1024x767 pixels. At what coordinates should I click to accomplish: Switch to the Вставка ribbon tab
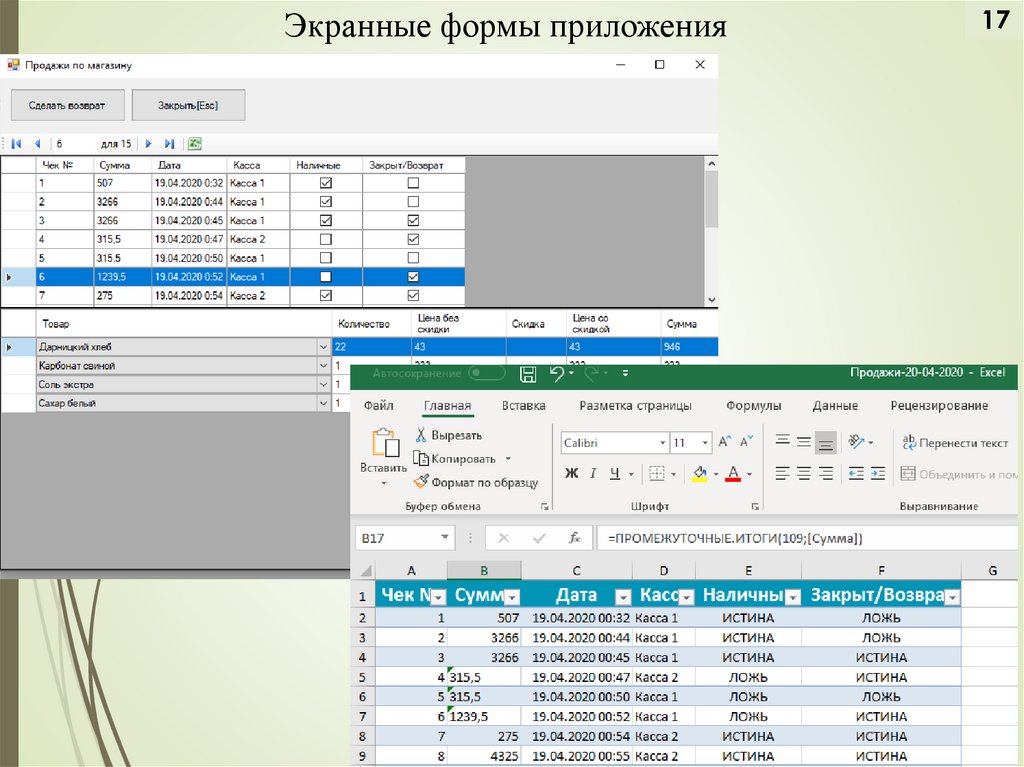[523, 406]
